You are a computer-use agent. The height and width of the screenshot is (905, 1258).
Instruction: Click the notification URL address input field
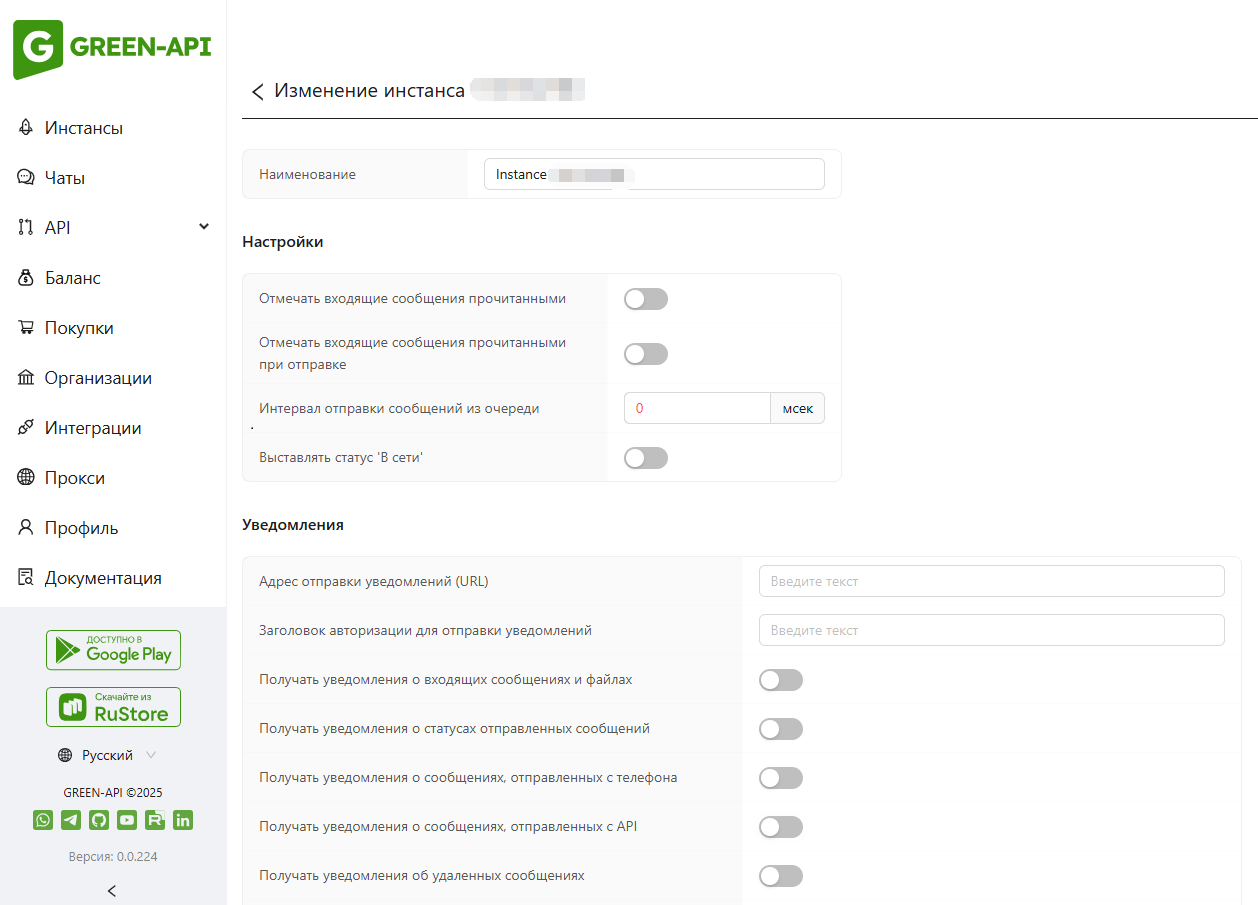tap(991, 581)
